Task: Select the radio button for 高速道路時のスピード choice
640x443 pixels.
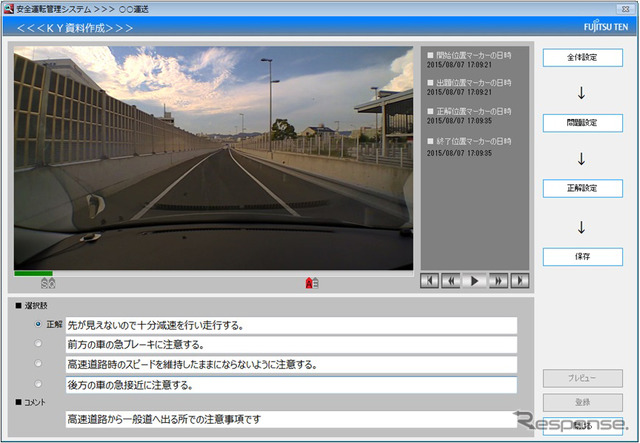Action: (x=38, y=363)
